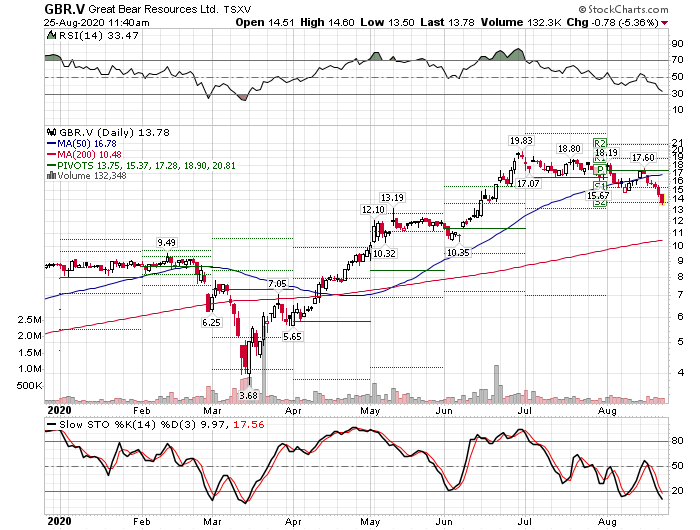This screenshot has height=530, width=700.
Task: Select the S1 pivot label box
Action: (x=600, y=186)
